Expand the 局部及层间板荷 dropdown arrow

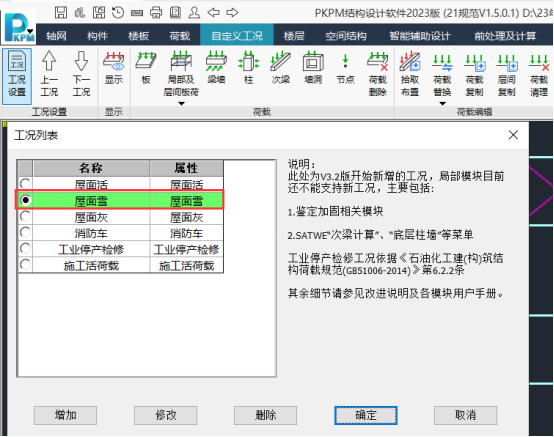pos(181,104)
